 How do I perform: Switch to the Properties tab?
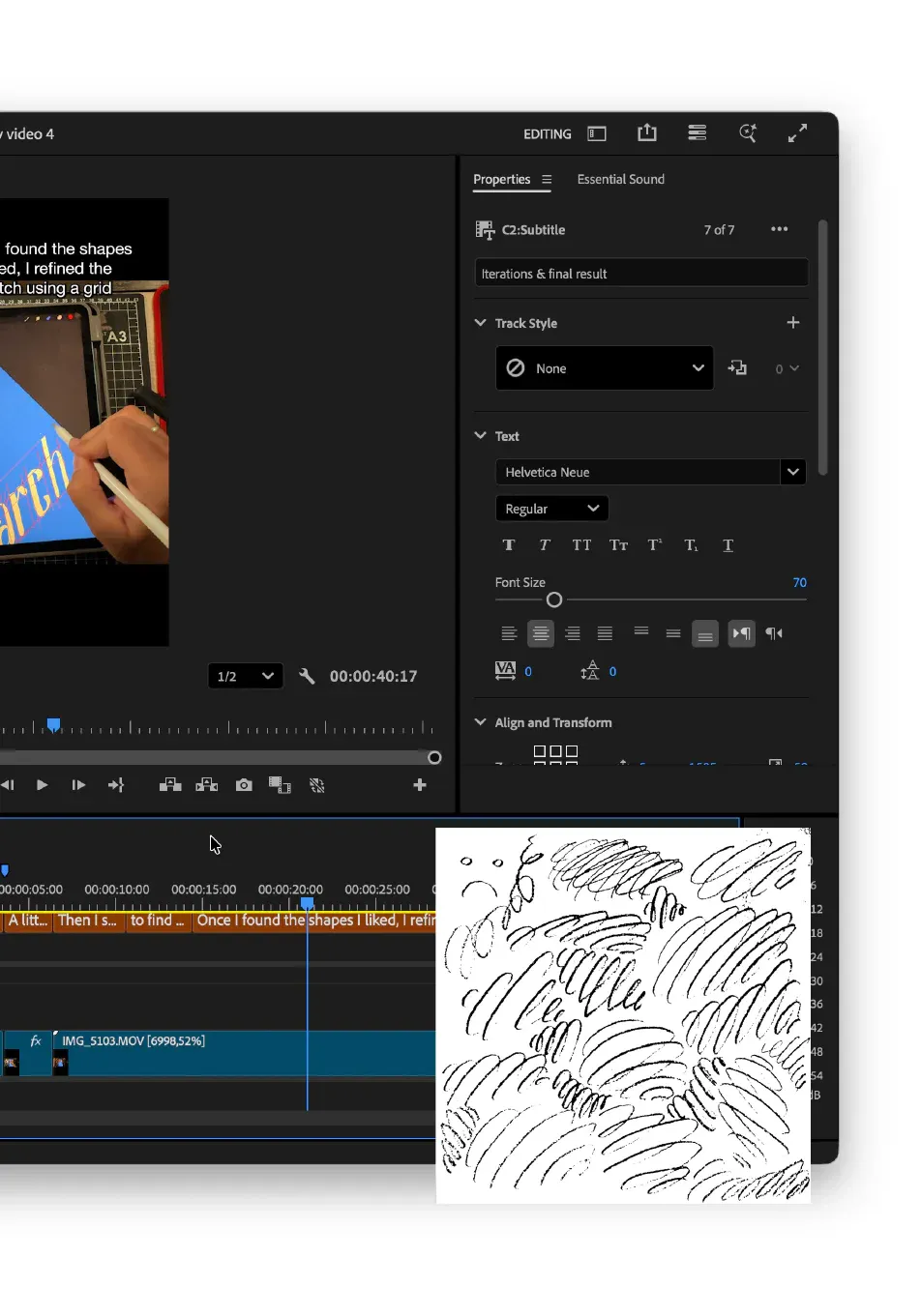coord(501,180)
